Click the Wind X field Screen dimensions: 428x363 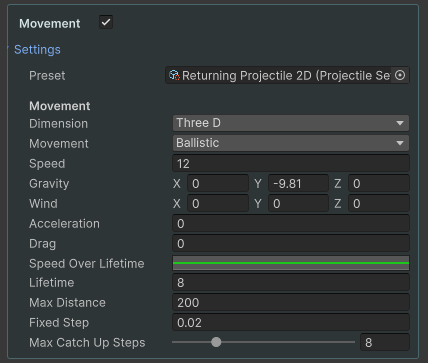coord(218,204)
